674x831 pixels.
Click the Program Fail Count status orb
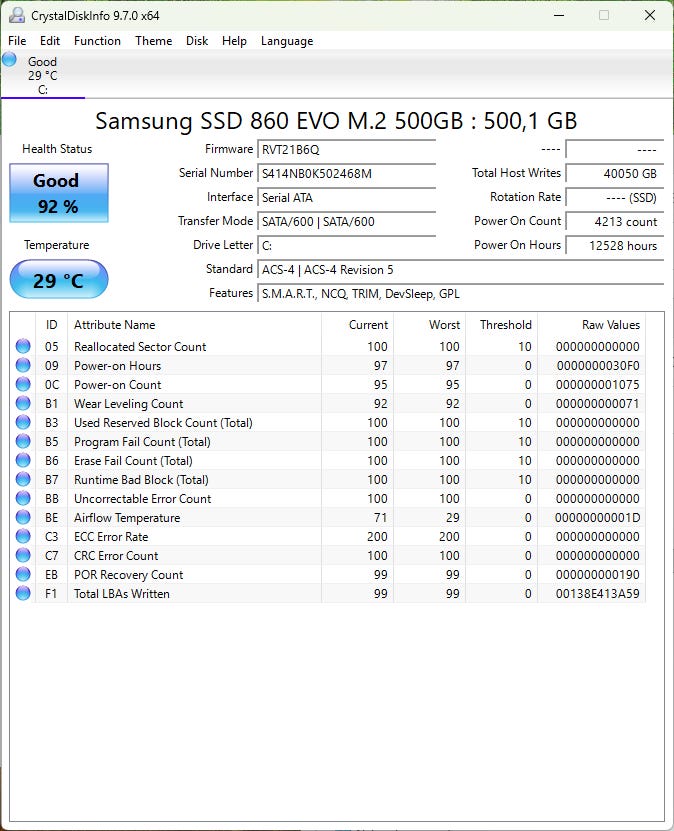23,441
